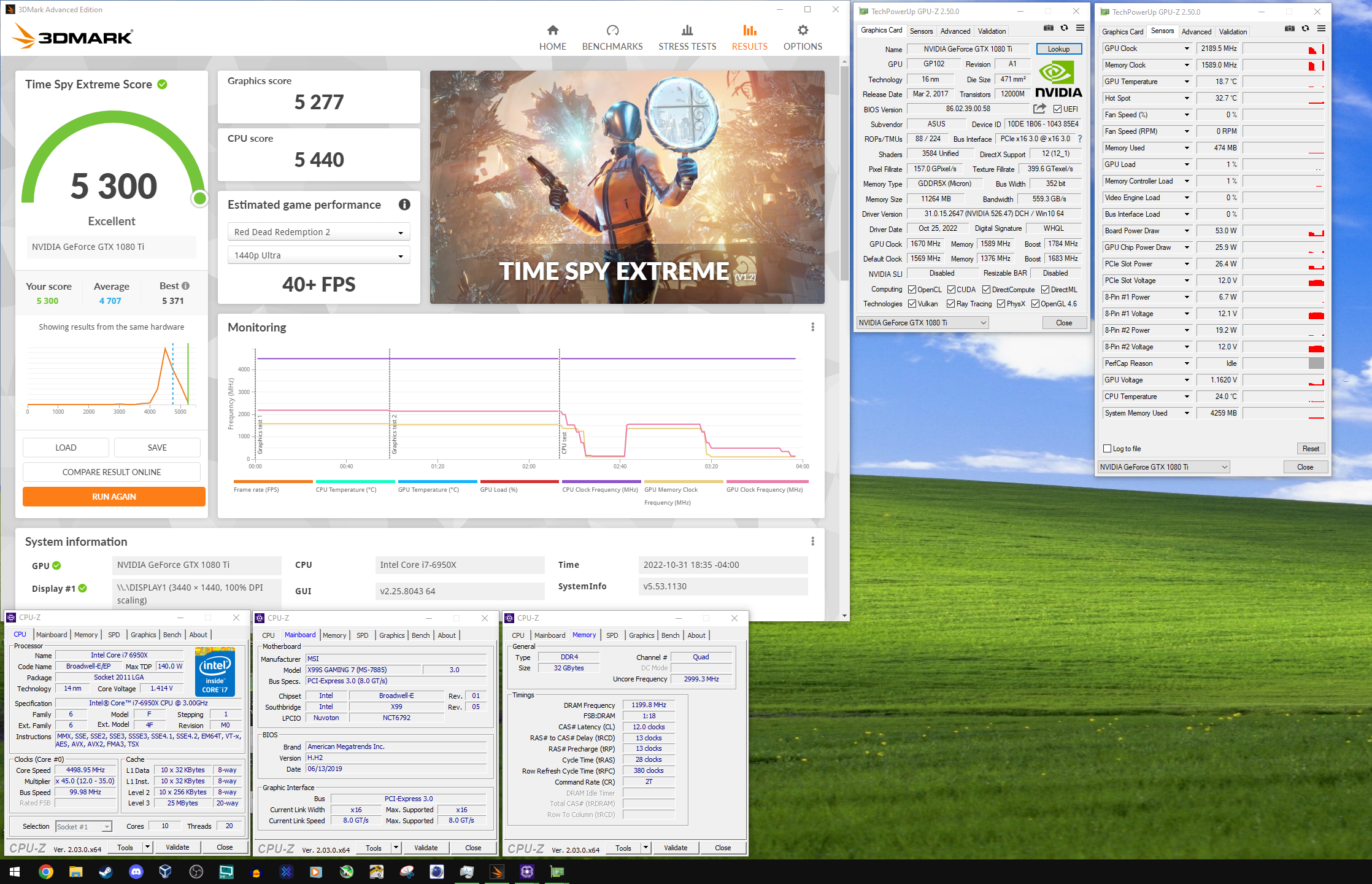1372x884 pixels.
Task: Open the 1440p Ultra resolution dropdown
Action: [318, 255]
